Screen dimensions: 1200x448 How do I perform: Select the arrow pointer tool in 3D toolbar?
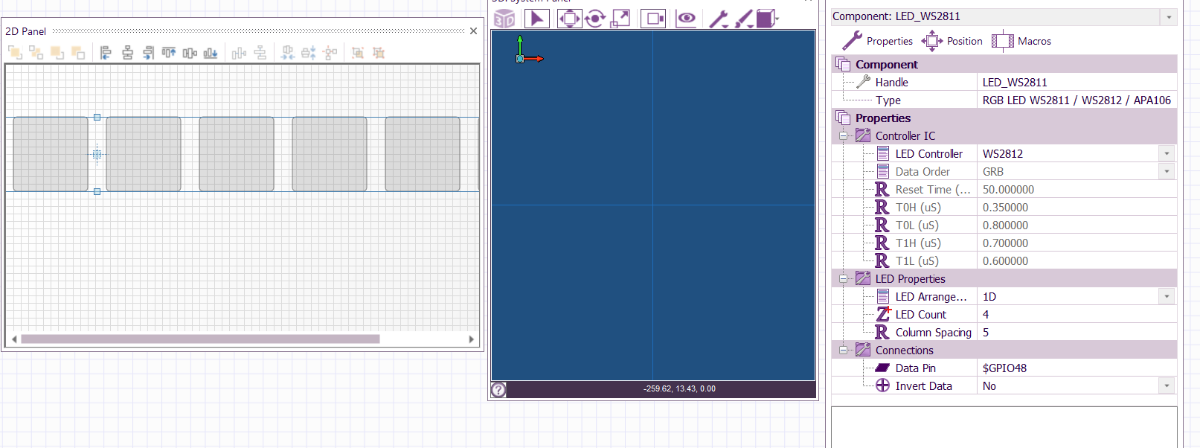point(537,18)
